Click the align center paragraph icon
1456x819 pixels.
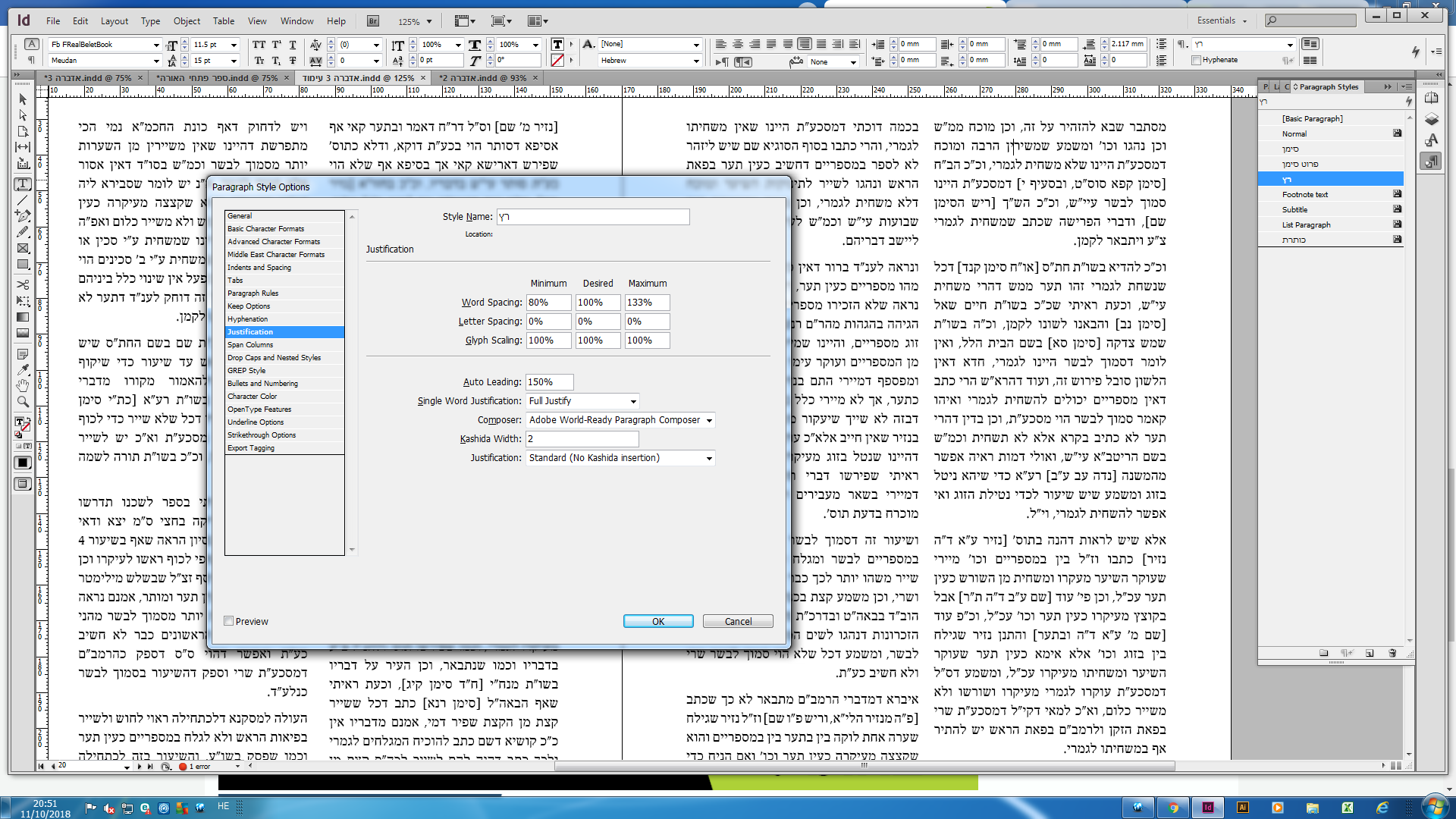[737, 44]
